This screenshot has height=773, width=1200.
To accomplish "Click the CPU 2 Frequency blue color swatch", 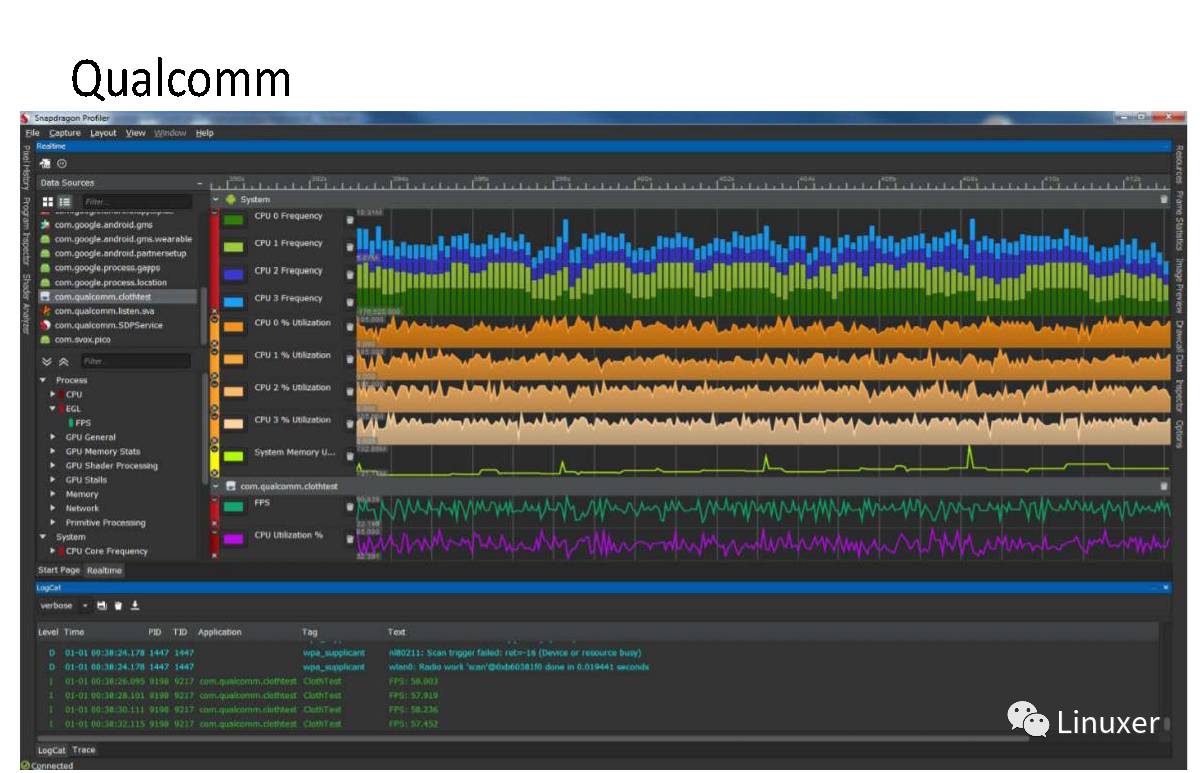I will click(234, 274).
